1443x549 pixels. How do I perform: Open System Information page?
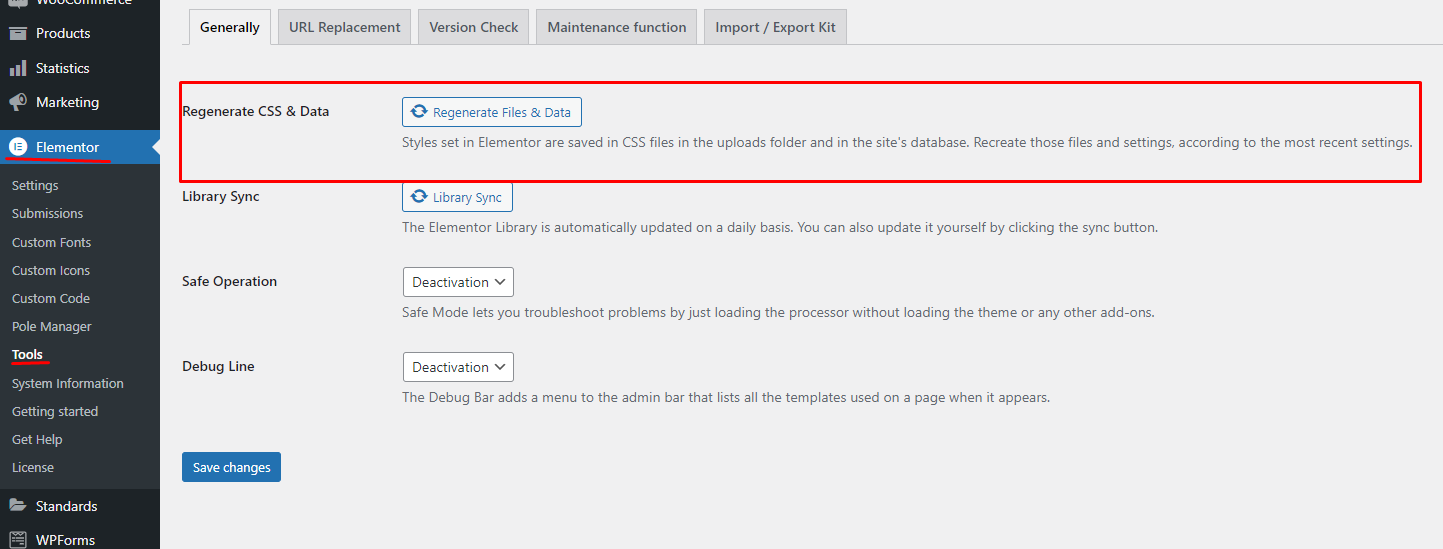click(68, 383)
